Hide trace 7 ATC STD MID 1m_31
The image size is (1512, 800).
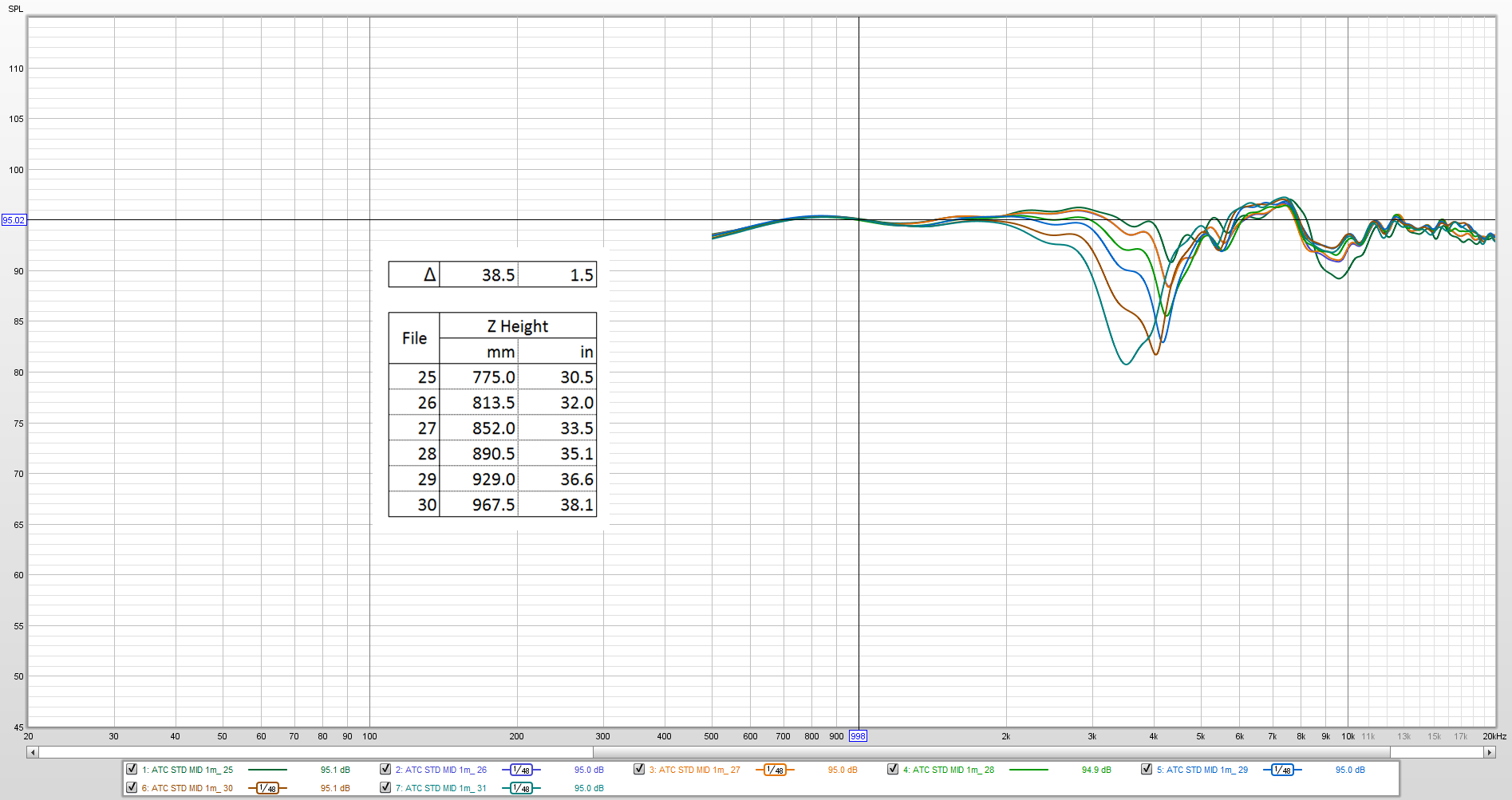[385, 787]
